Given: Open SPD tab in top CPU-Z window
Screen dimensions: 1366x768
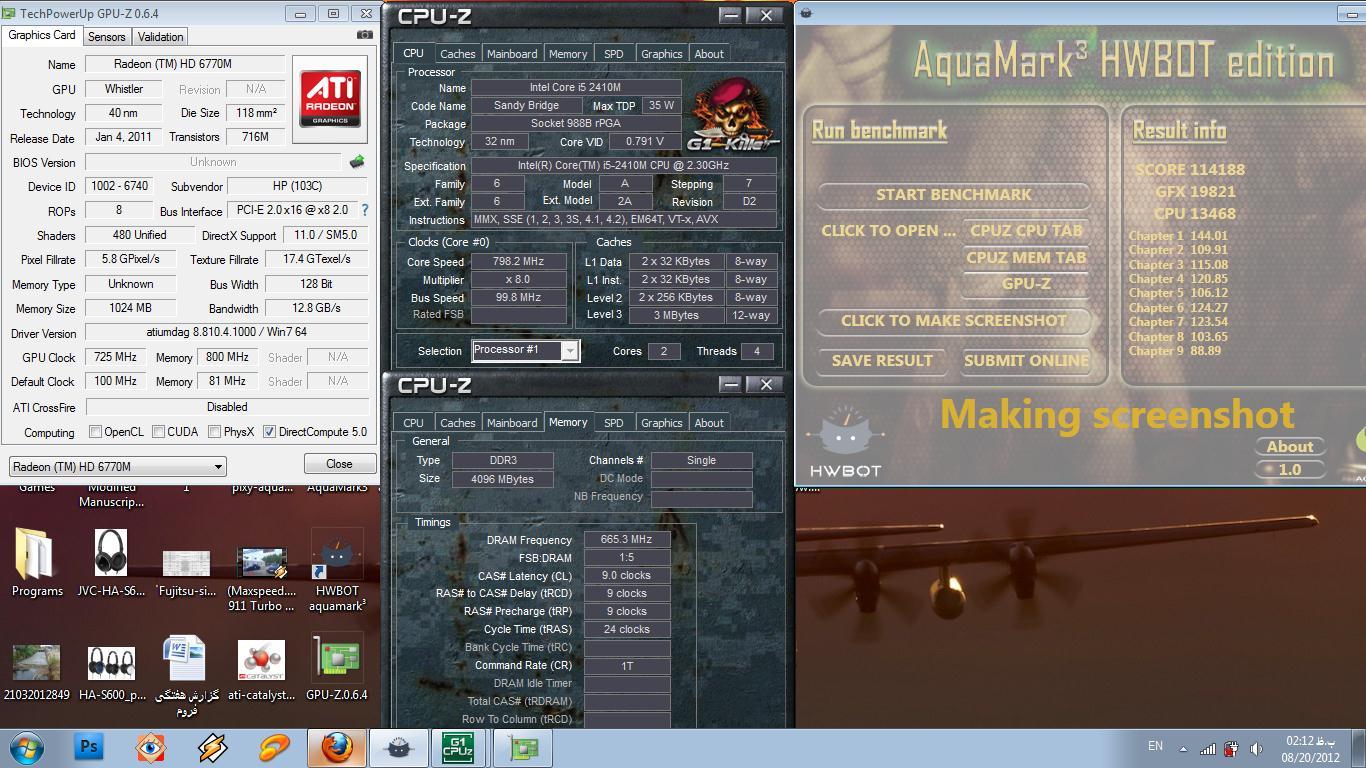Looking at the screenshot, I should [614, 54].
